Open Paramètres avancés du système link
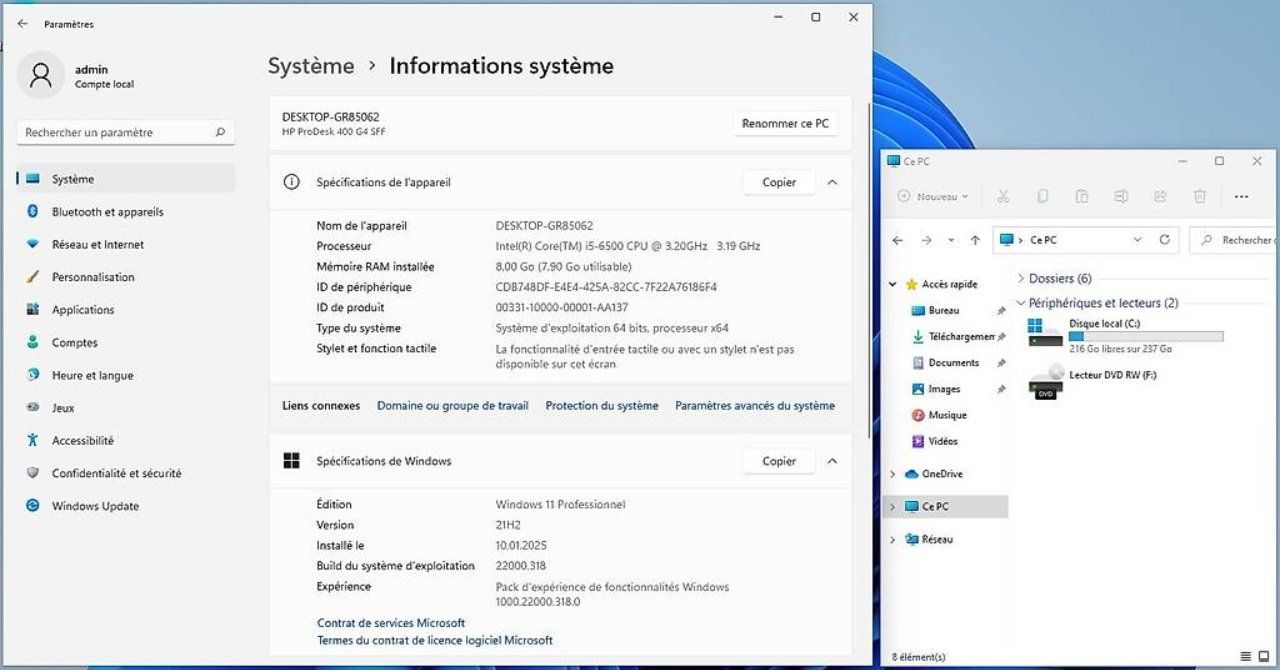Viewport: 1280px width, 670px height. click(755, 406)
